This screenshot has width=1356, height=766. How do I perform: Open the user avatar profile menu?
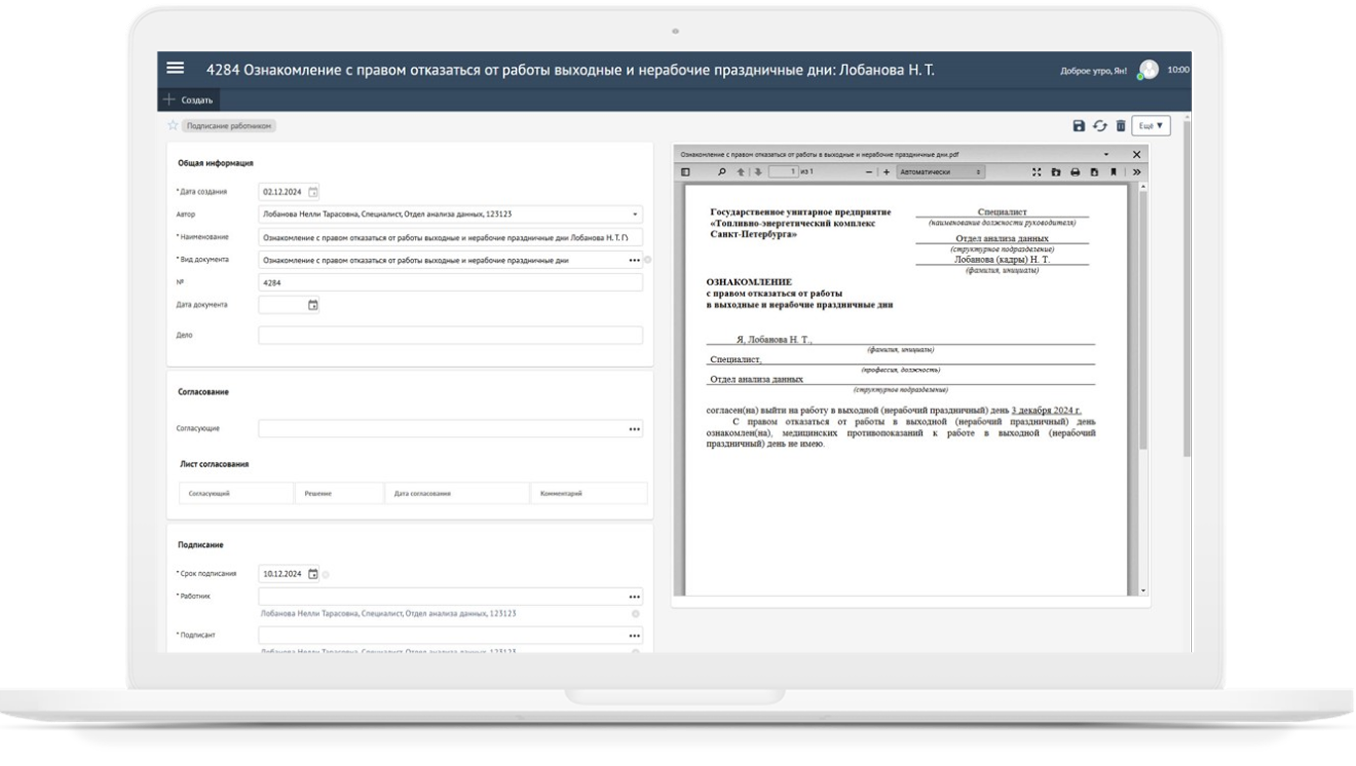tap(1149, 70)
